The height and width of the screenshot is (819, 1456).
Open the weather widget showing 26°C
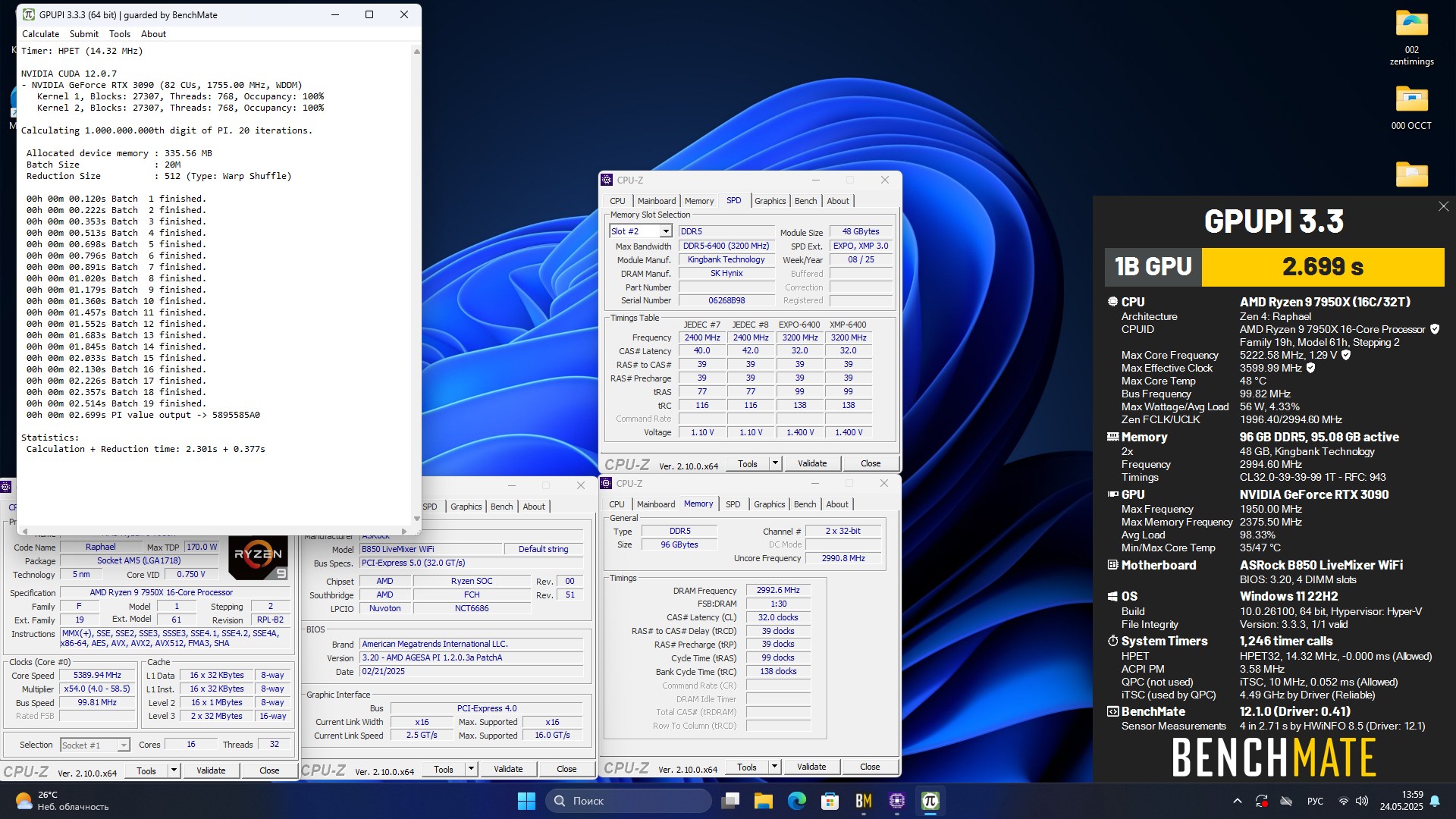pos(62,801)
